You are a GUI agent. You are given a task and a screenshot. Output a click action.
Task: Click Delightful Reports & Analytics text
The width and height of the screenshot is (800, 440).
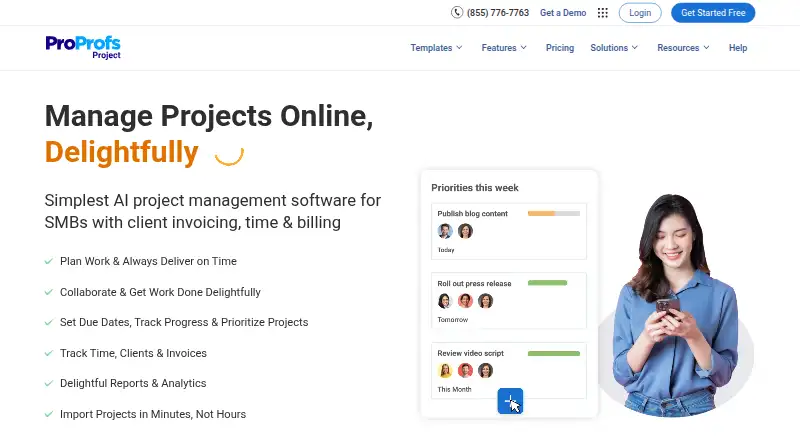[x=133, y=383]
